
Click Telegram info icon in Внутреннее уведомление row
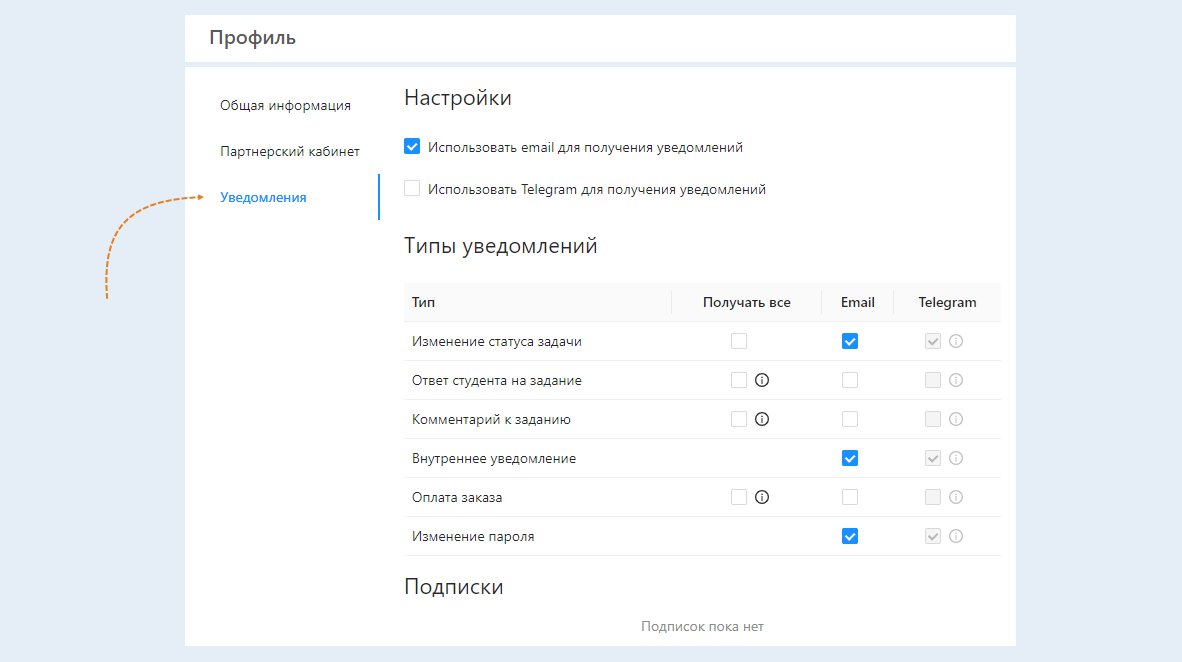(x=955, y=458)
